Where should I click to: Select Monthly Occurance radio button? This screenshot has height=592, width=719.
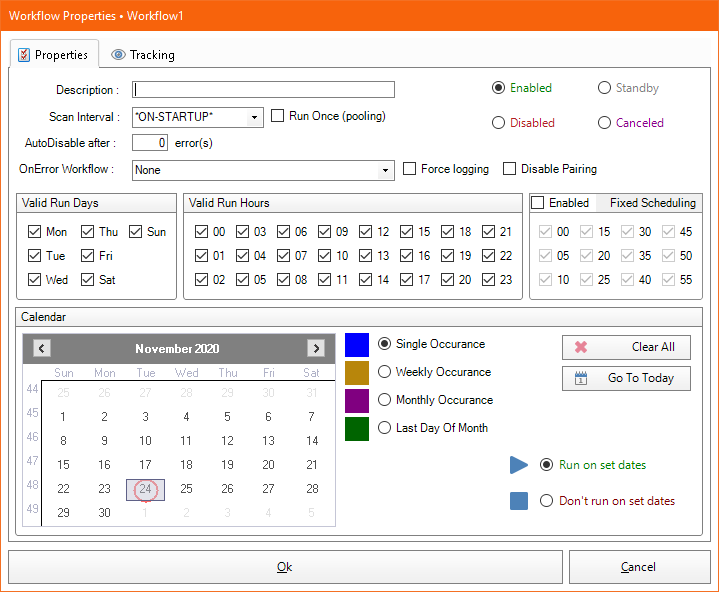384,399
